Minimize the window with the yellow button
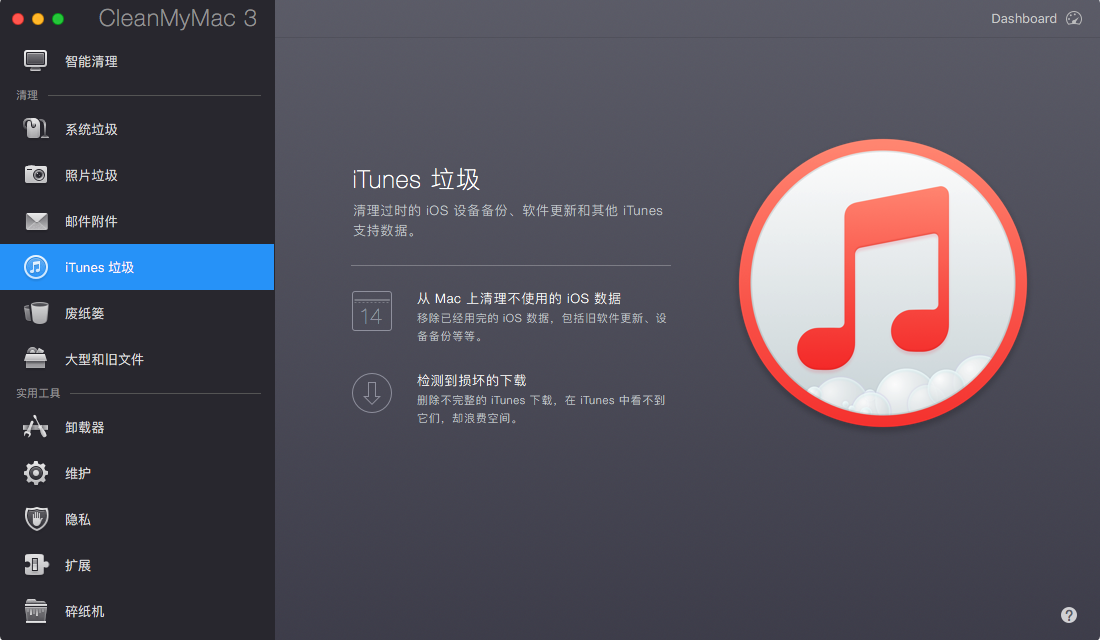The height and width of the screenshot is (640, 1100). [x=38, y=19]
